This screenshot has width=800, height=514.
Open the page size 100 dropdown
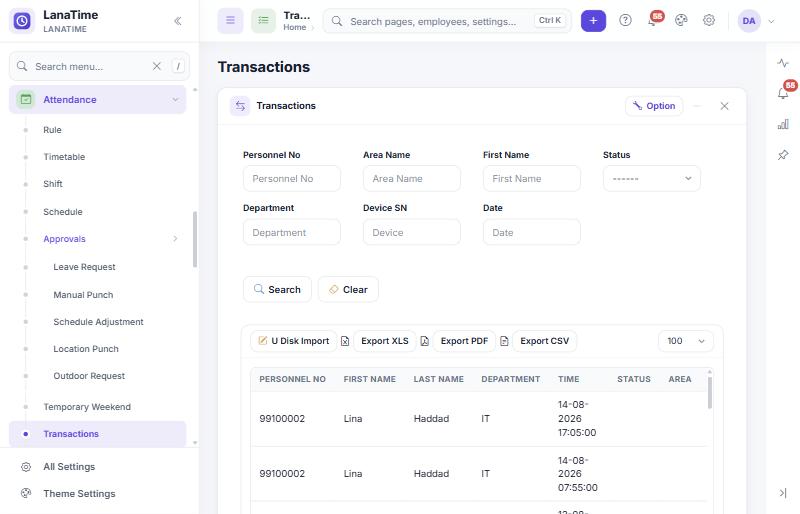686,341
